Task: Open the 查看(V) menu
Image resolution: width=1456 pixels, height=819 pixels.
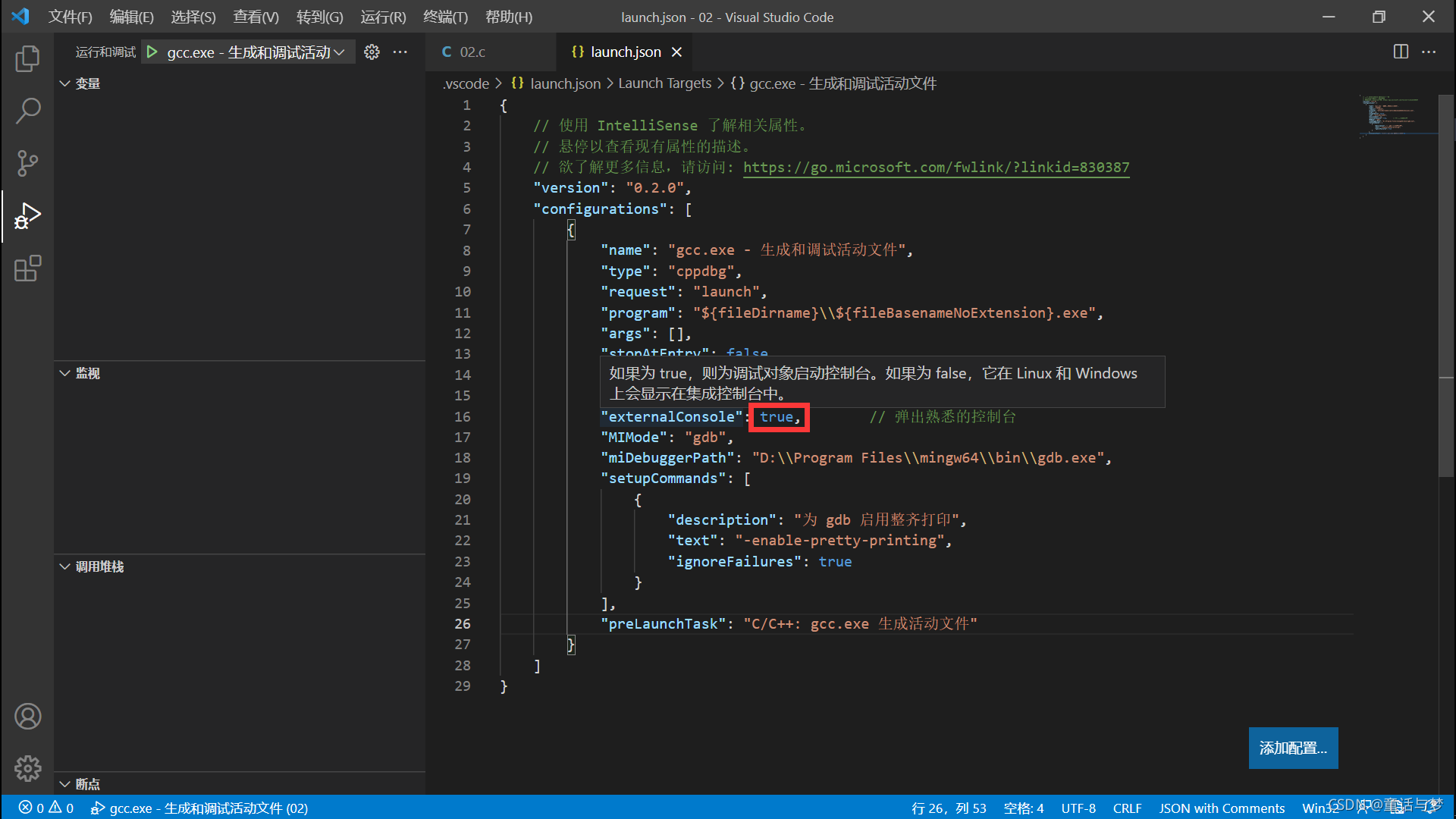Action: point(256,17)
